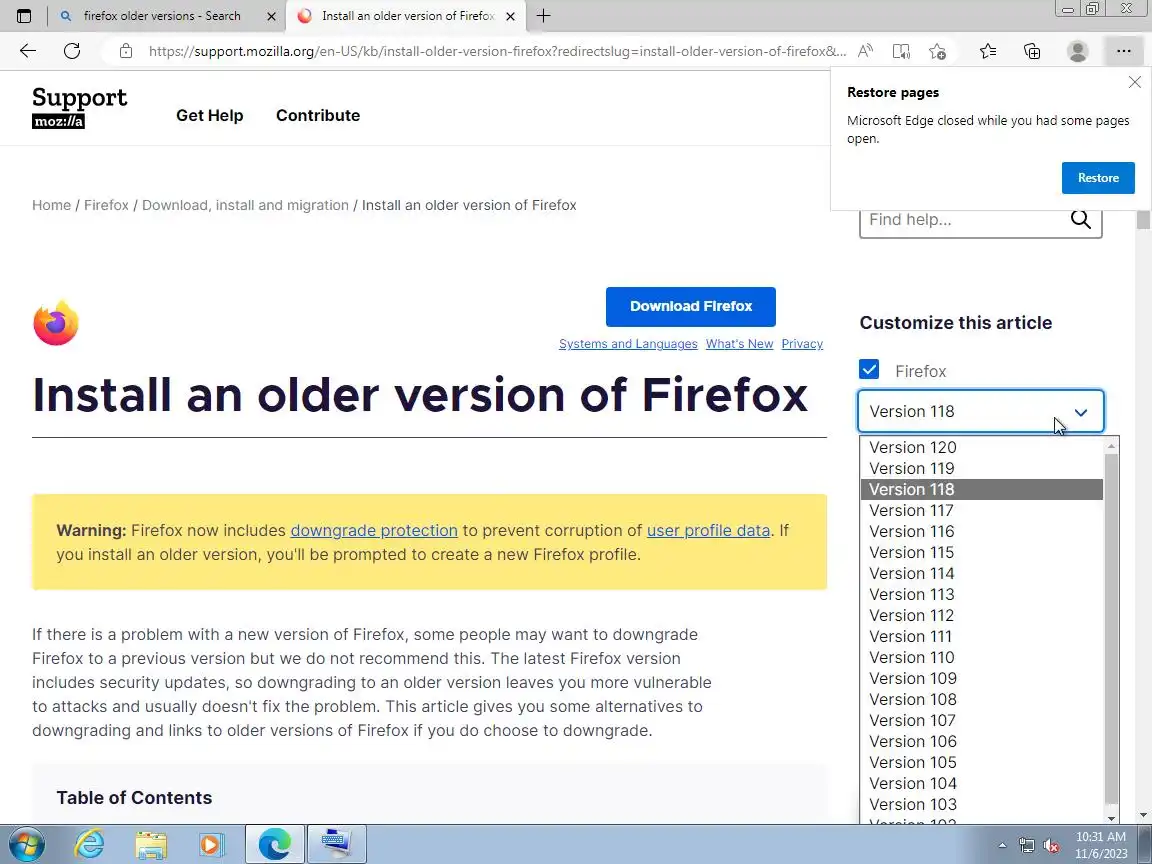Close the firefox older versions Search tab

click(271, 15)
